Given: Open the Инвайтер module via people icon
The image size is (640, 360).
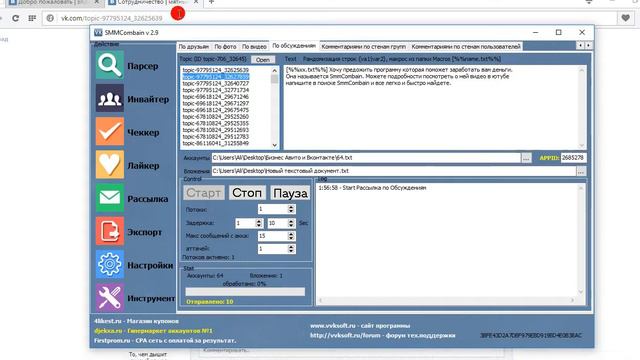Looking at the screenshot, I should (x=110, y=98).
